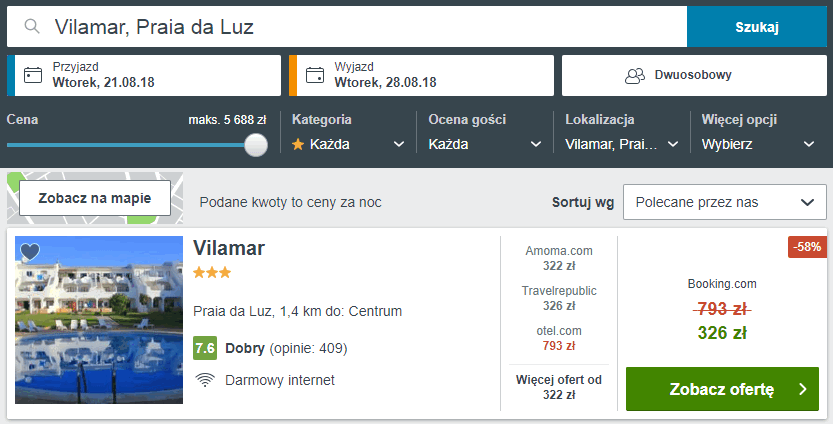Click the Zobacz ofertę button
This screenshot has height=424, width=833.
click(x=721, y=389)
